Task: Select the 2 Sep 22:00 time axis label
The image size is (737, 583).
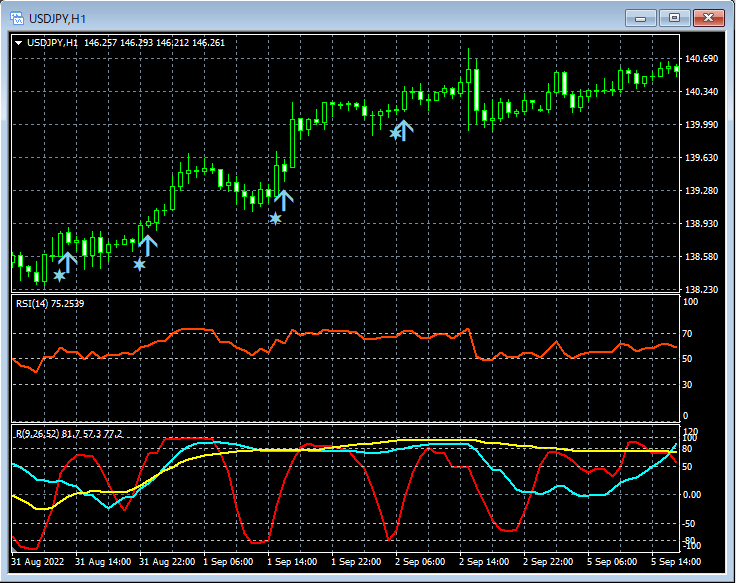Action: tap(549, 562)
